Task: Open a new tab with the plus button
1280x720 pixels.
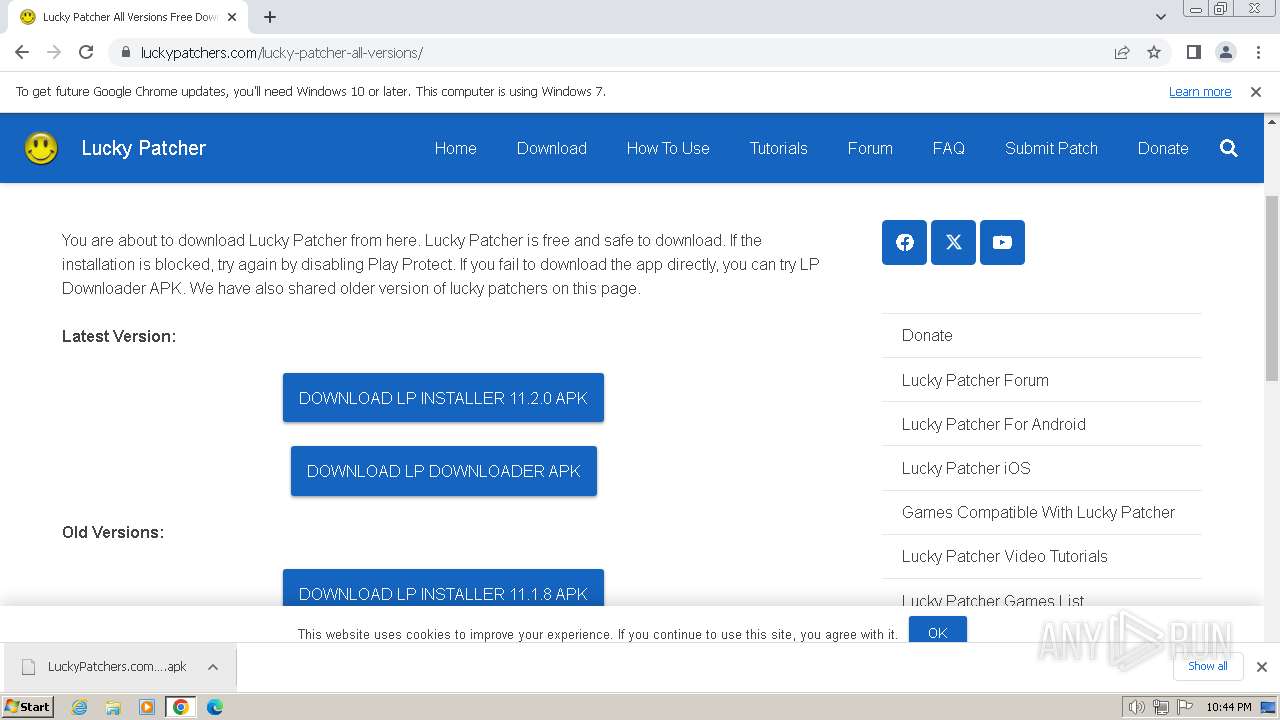Action: 270,17
